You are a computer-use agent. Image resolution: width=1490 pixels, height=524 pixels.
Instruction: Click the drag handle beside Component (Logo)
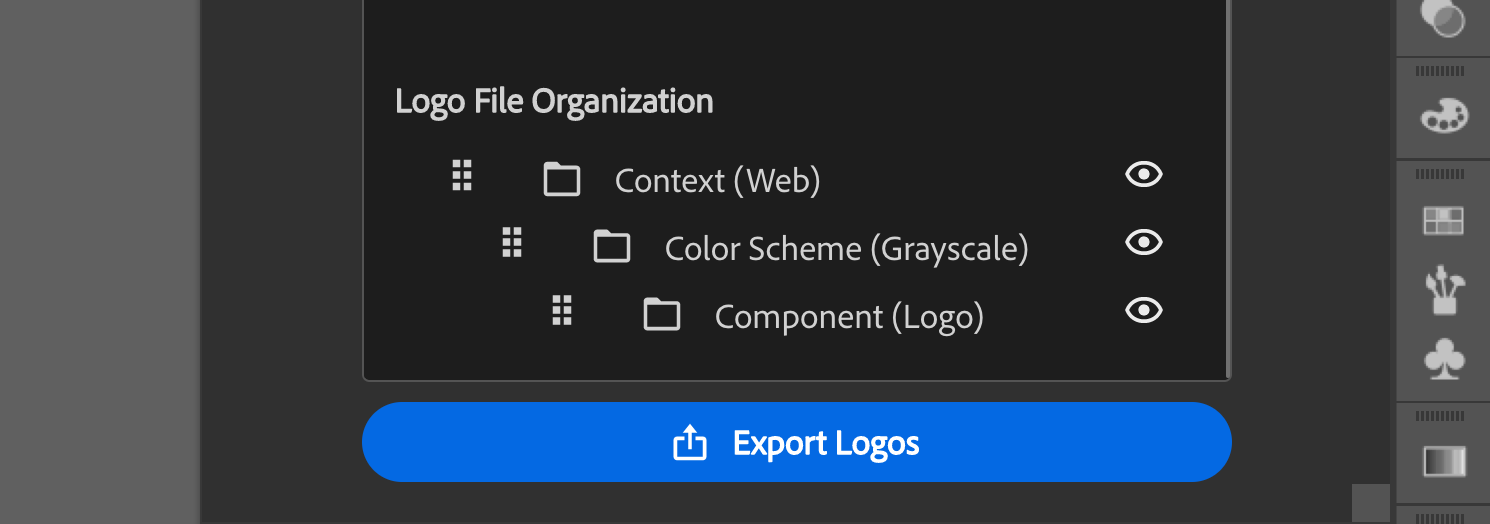click(x=561, y=311)
